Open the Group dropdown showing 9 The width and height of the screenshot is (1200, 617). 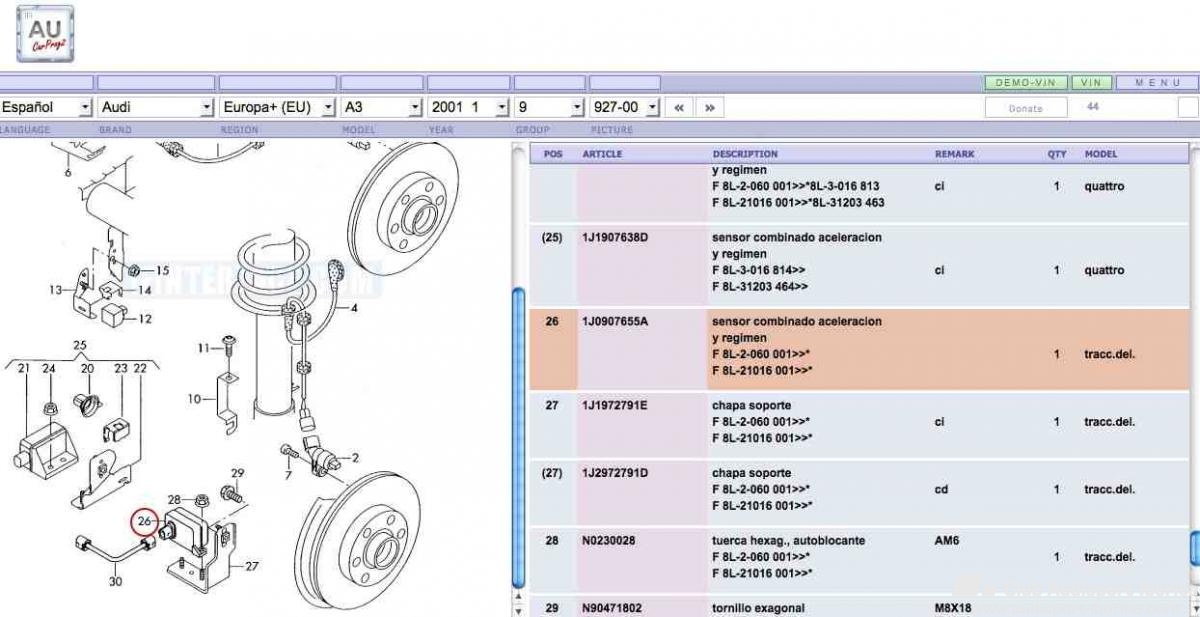[549, 107]
